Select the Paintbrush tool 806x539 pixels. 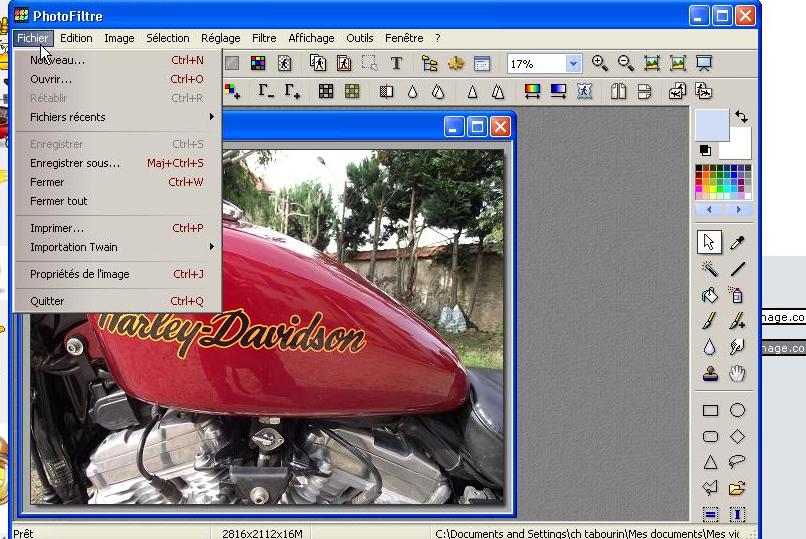710,321
